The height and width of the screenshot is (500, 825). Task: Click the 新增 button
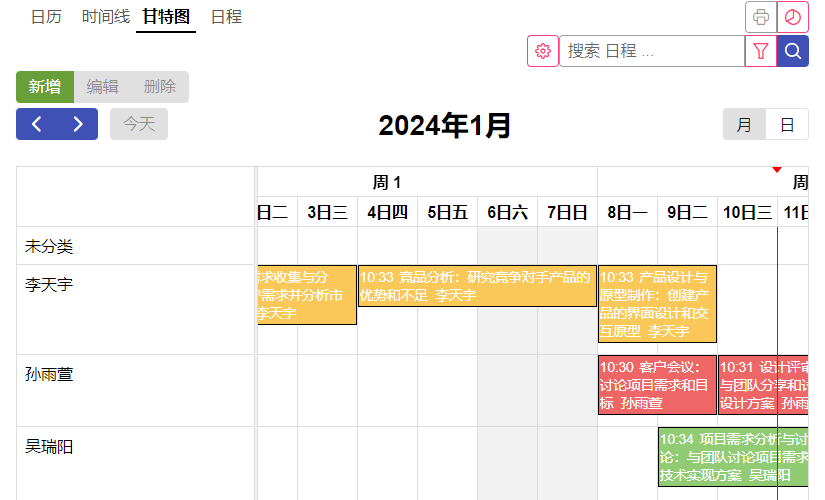(45, 87)
